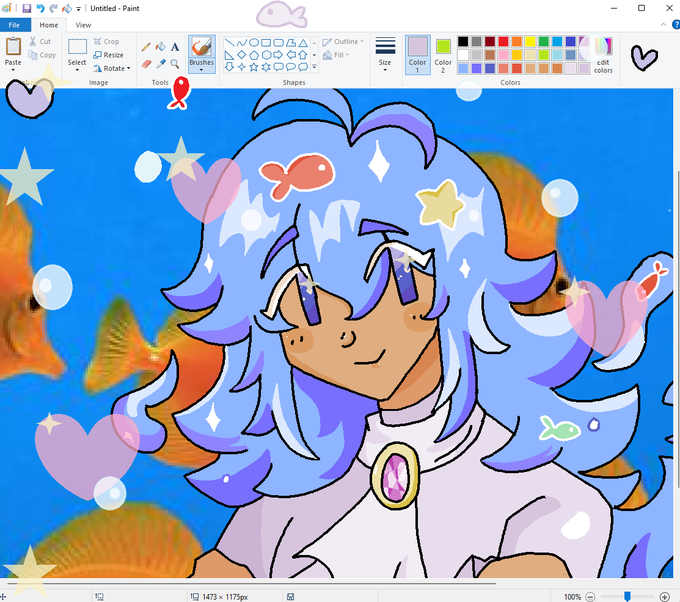Open the Brushes dropdown arrow
680x602 pixels.
202,70
